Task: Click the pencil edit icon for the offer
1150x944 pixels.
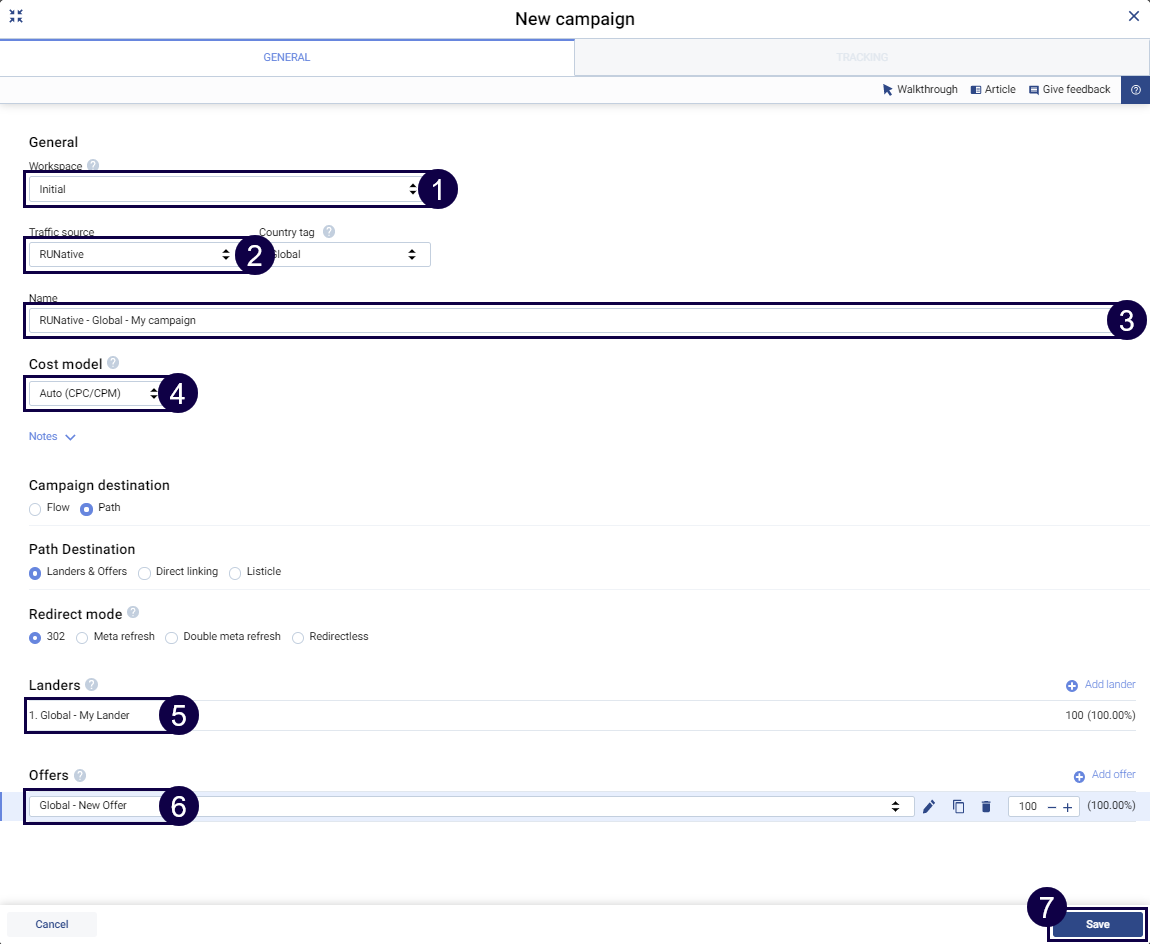Action: [929, 807]
